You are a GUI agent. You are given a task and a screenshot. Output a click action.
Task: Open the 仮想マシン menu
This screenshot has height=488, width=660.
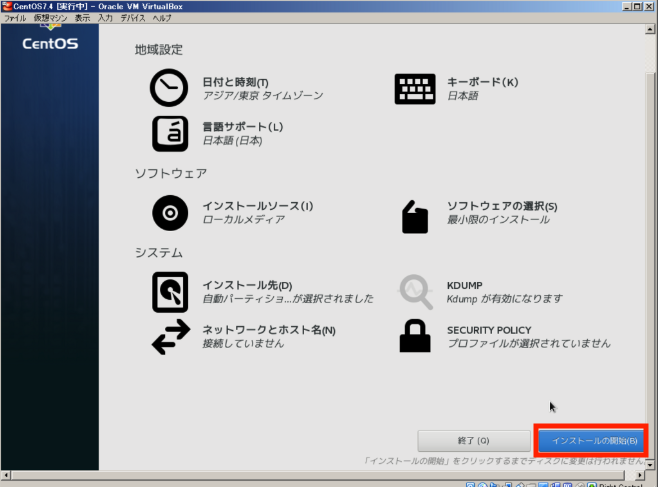[51, 18]
